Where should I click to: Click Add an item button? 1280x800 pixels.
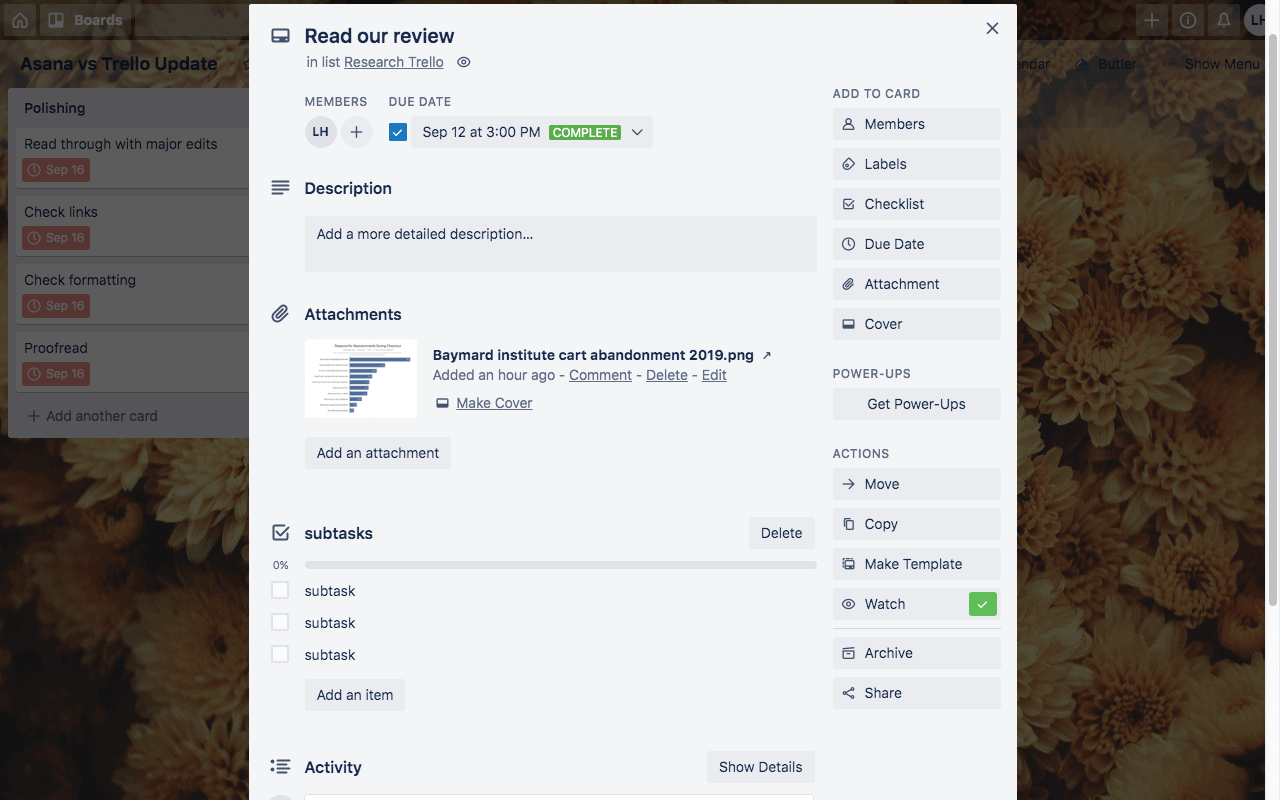pyautogui.click(x=354, y=695)
